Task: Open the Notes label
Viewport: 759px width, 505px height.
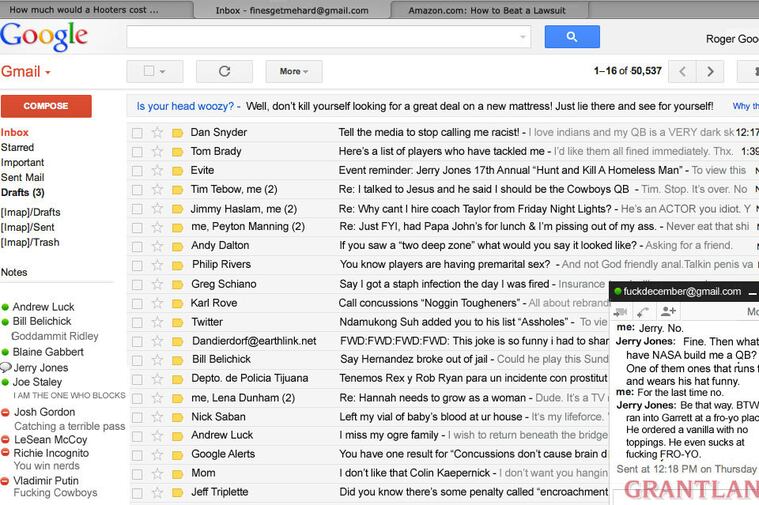Action: point(14,272)
